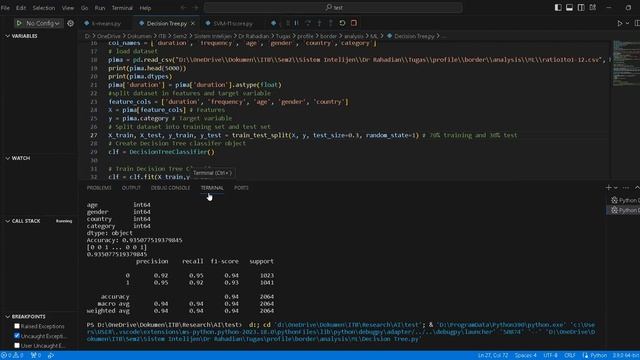Open terminal panel more actions ellipsis
The image size is (640, 360).
click(x=626, y=187)
